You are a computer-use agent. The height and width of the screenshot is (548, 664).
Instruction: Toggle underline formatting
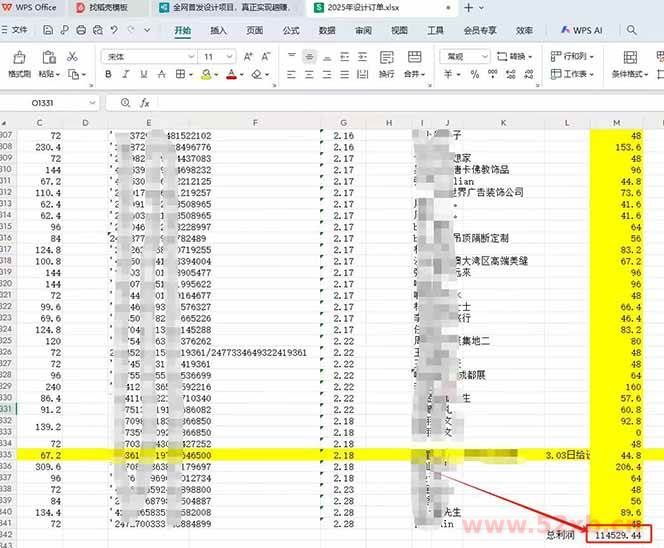tap(144, 75)
